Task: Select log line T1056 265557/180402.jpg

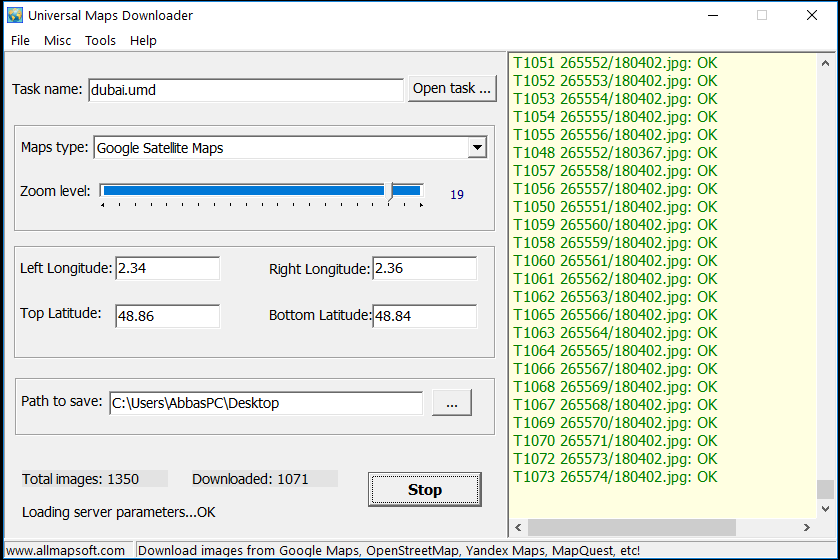Action: coord(615,189)
